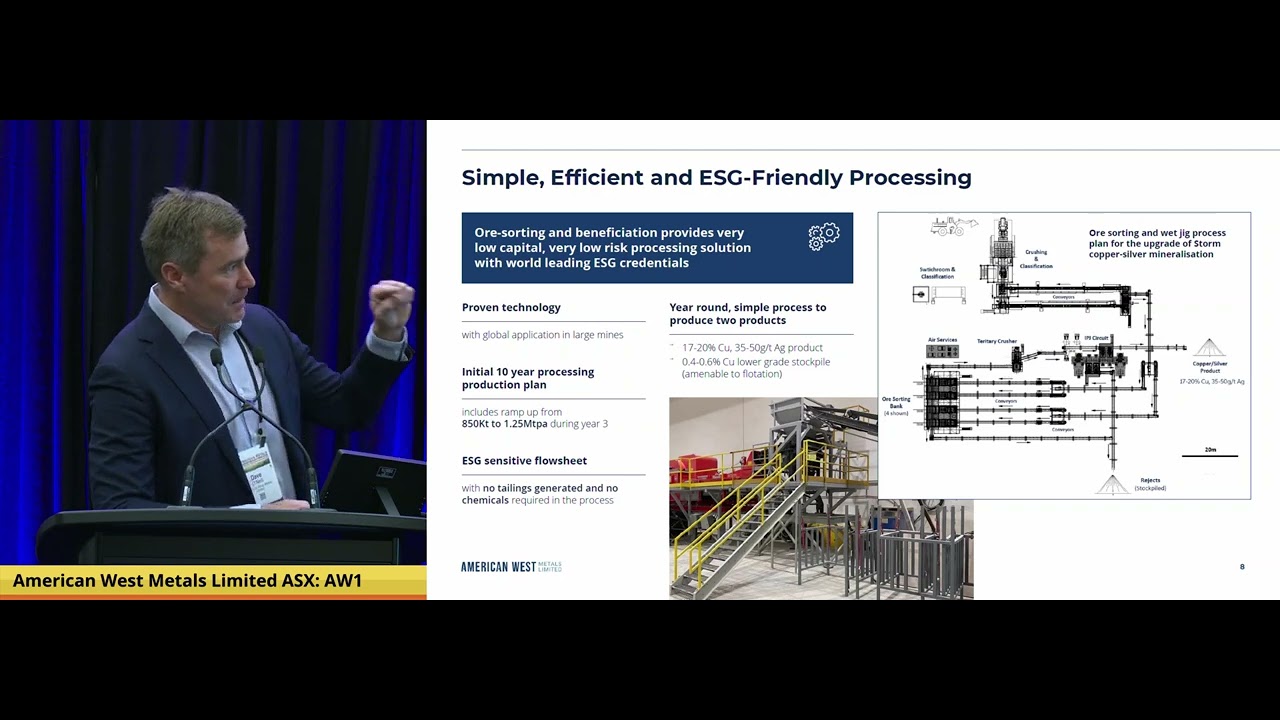The width and height of the screenshot is (1280, 720).
Task: Click 'no tailings generated and no chemicals' text
Action: [x=540, y=494]
